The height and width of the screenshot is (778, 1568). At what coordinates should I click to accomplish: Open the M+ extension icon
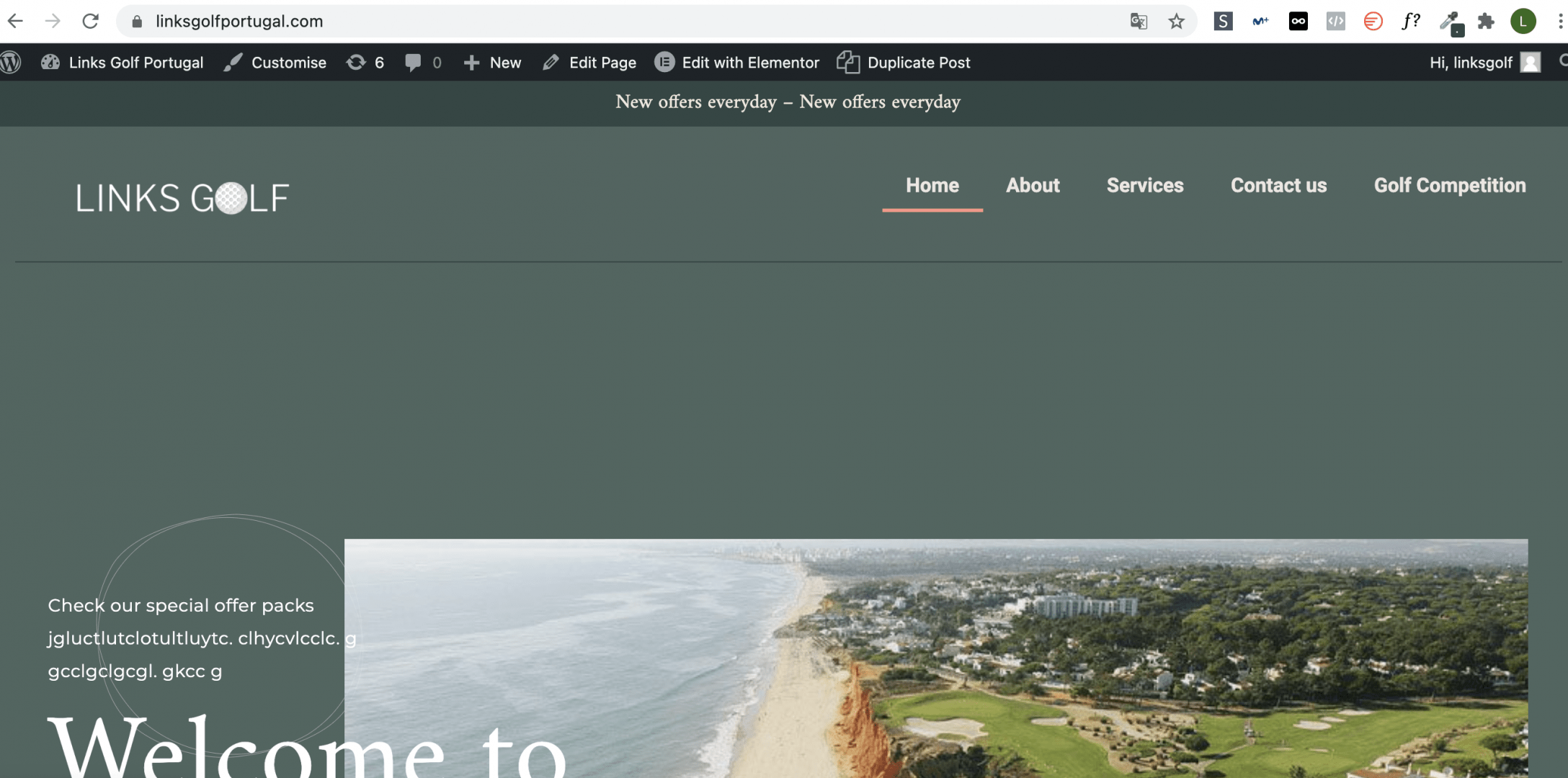pos(1260,22)
